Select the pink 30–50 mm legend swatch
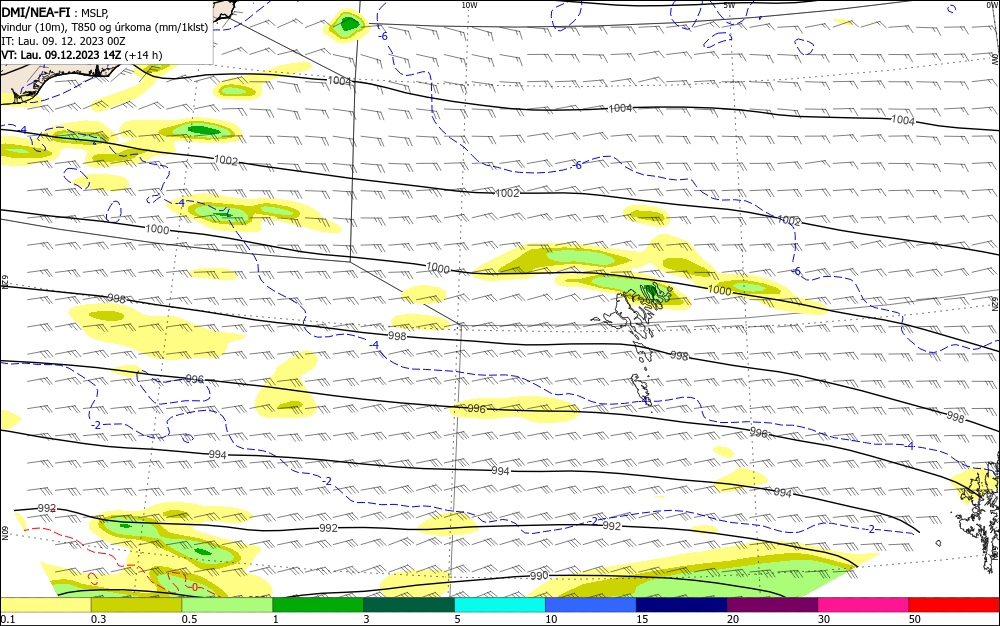Viewport: 1000px width, 626px height. [863, 605]
